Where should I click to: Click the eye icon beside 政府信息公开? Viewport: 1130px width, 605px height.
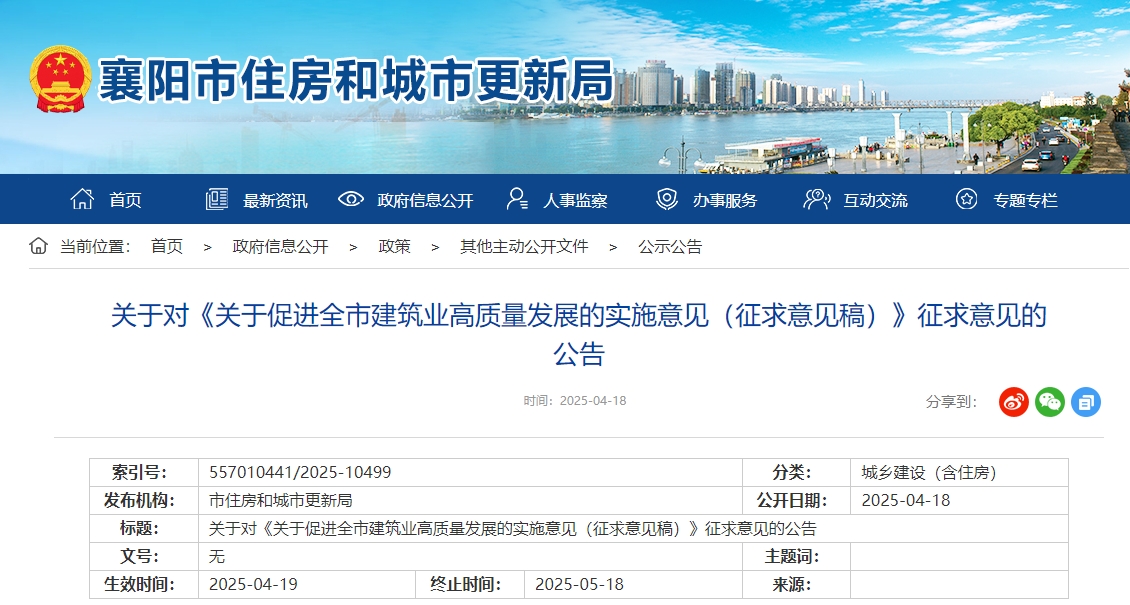point(351,199)
